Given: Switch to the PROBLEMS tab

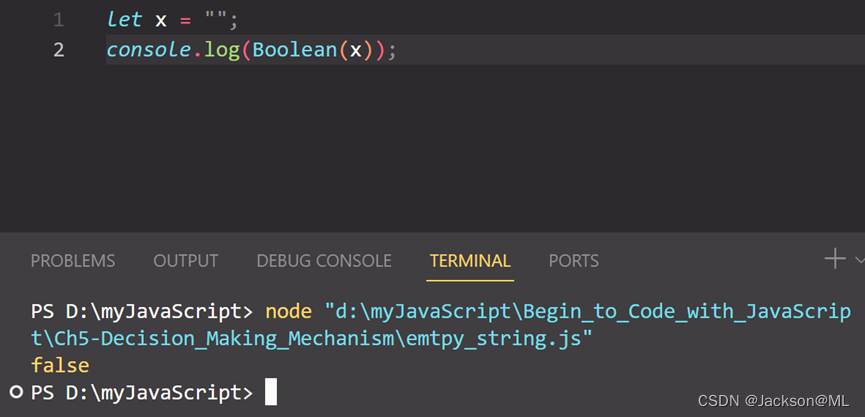Looking at the screenshot, I should [72, 261].
